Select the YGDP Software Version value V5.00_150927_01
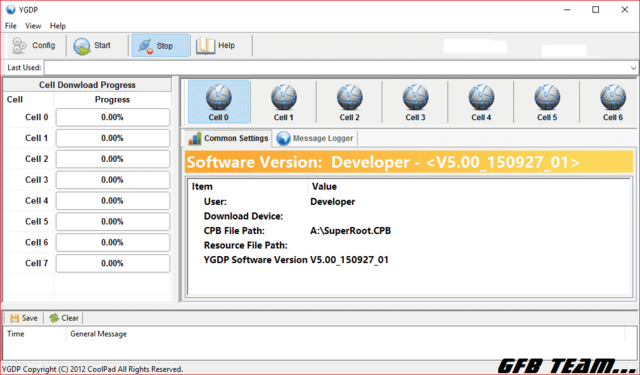Viewport: 640px width, 375px height. [x=349, y=260]
